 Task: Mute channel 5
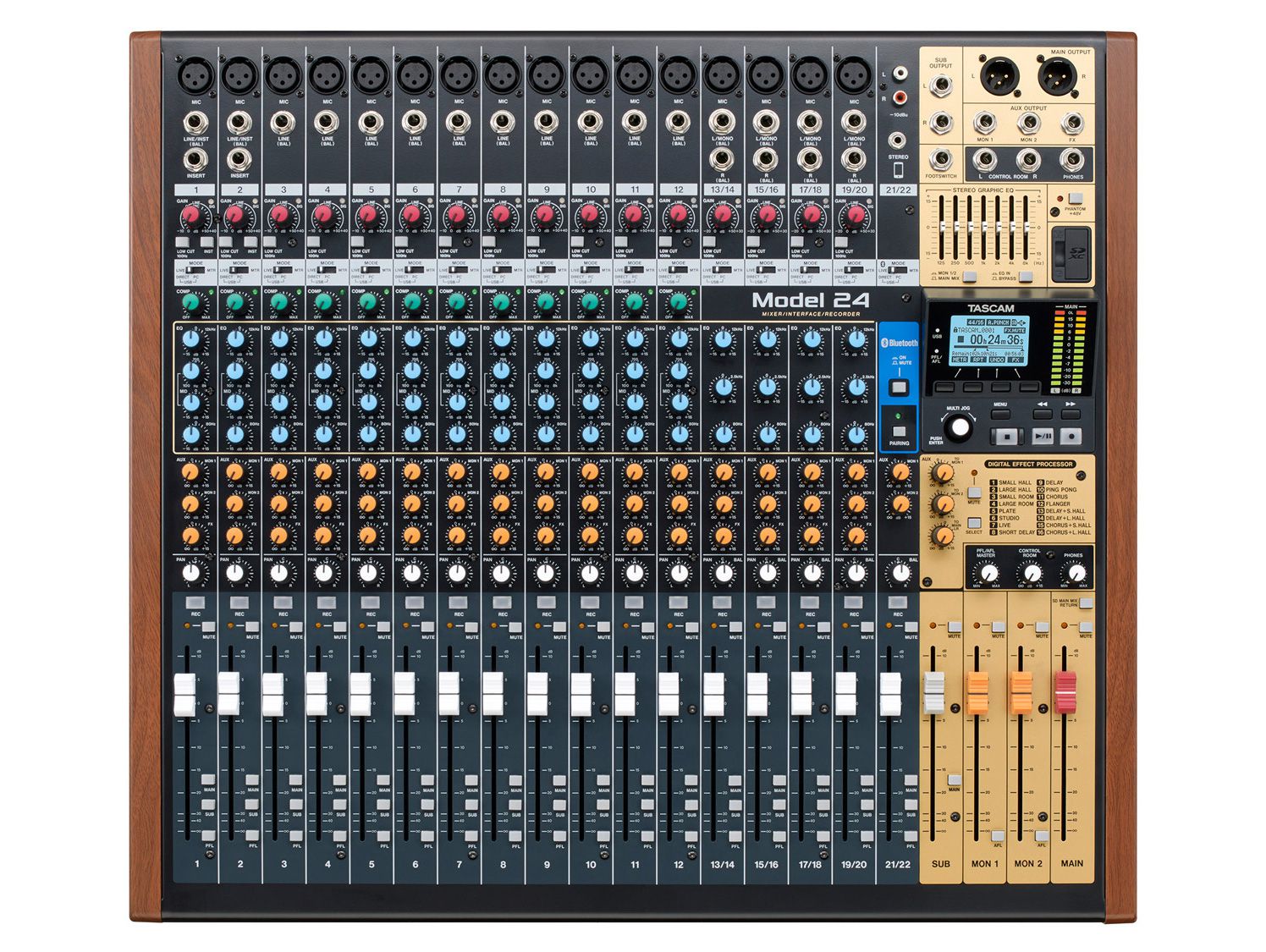click(383, 627)
